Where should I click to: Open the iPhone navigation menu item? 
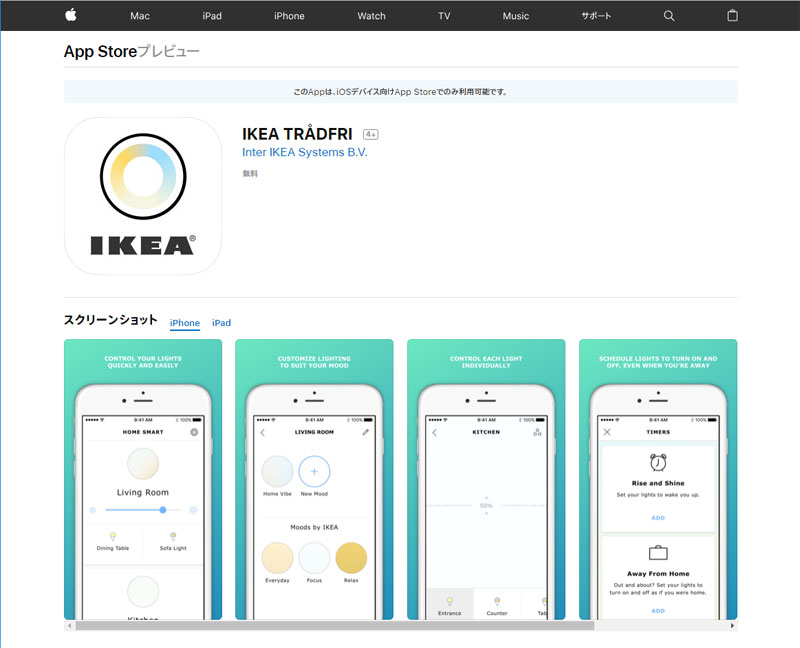[x=289, y=16]
